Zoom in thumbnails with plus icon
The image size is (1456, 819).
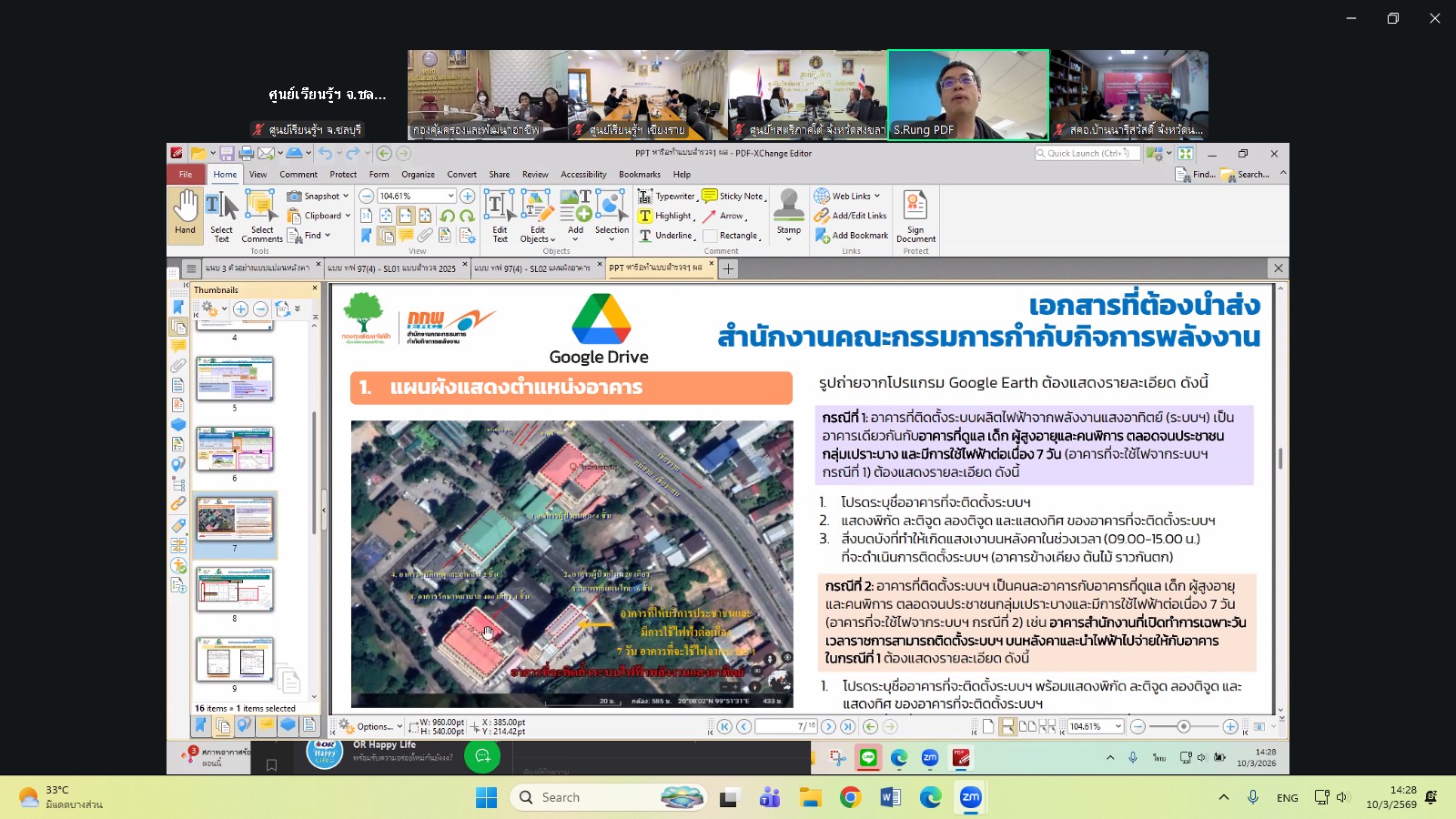pos(240,309)
